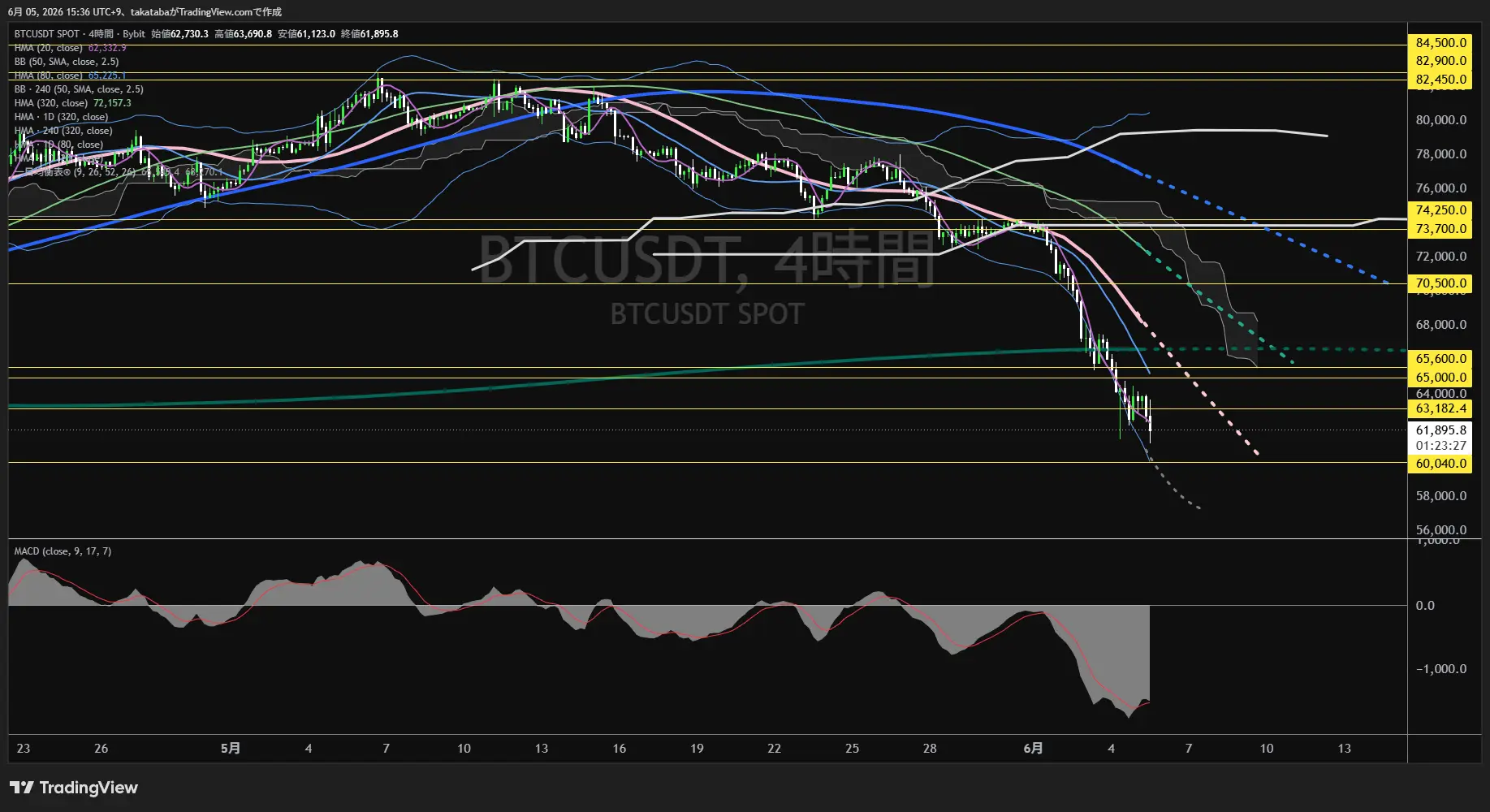Select the BB (50, SMA, close, 2.5) legend
Image resolution: width=1490 pixels, height=812 pixels.
coord(67,62)
